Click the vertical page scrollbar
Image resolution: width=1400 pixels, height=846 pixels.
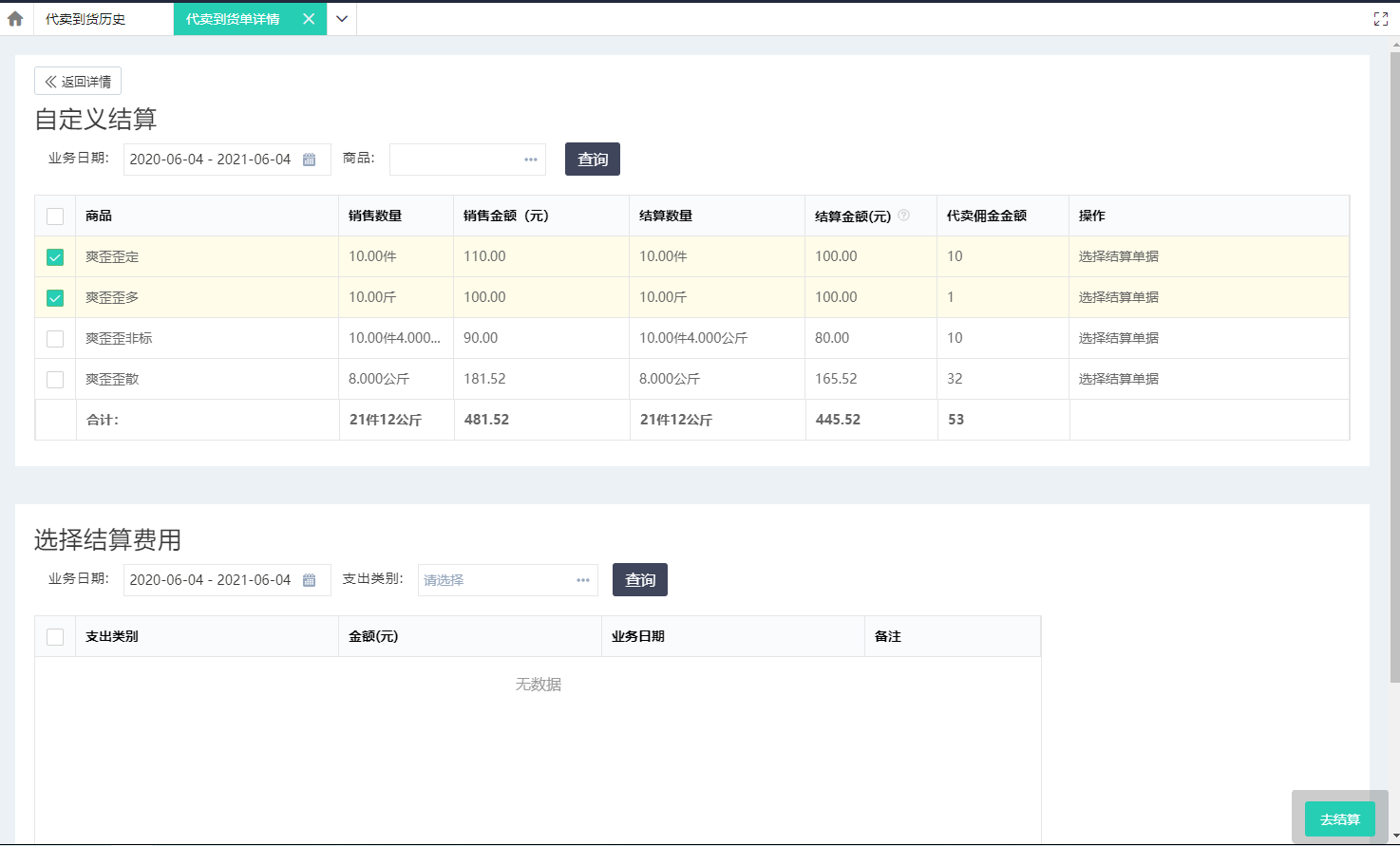pos(1394,368)
